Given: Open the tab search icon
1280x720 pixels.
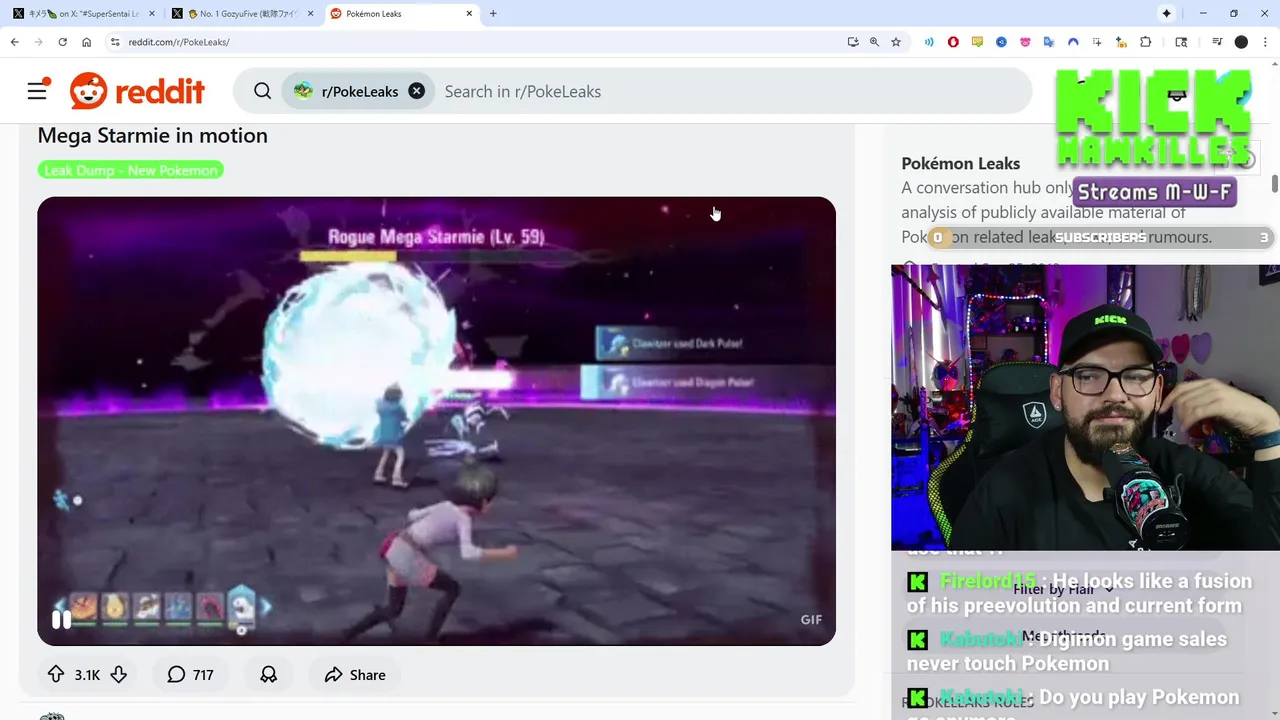Looking at the screenshot, I should 1181,42.
